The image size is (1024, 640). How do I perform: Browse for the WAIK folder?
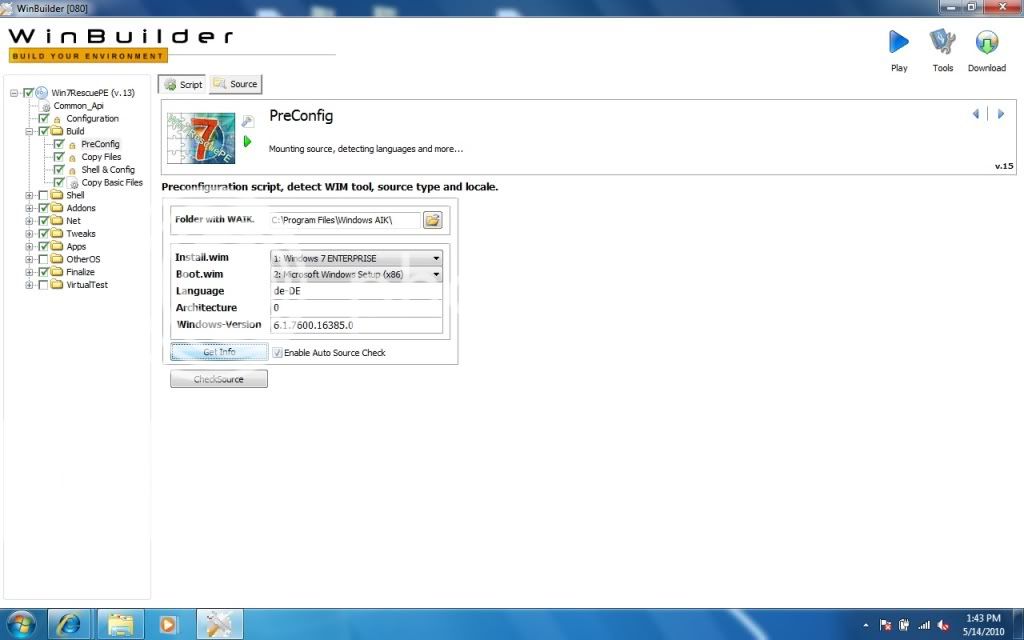click(x=432, y=220)
